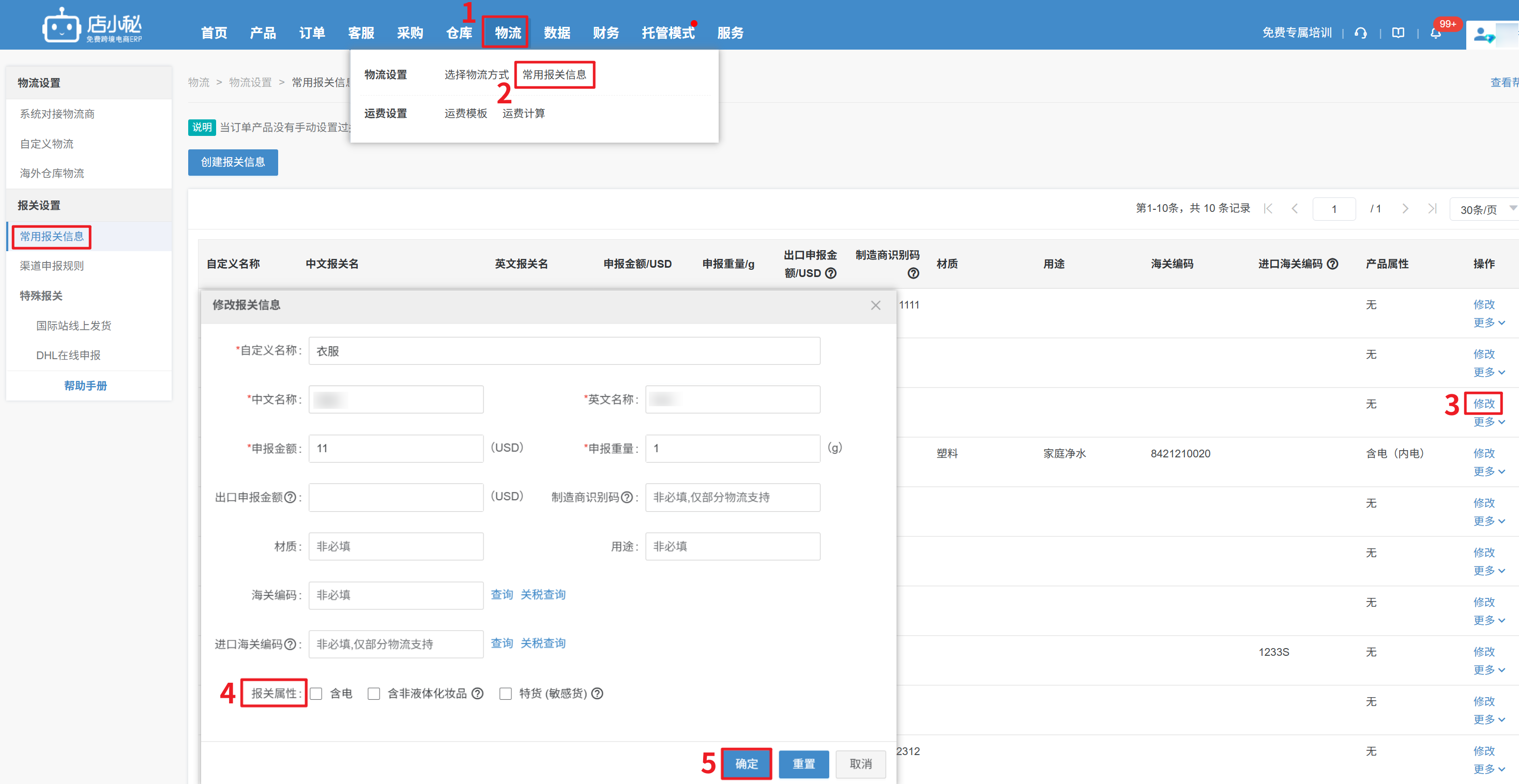Image resolution: width=1519 pixels, height=784 pixels.
Task: Click 关税查询 link beside 海关编码 field
Action: click(542, 594)
